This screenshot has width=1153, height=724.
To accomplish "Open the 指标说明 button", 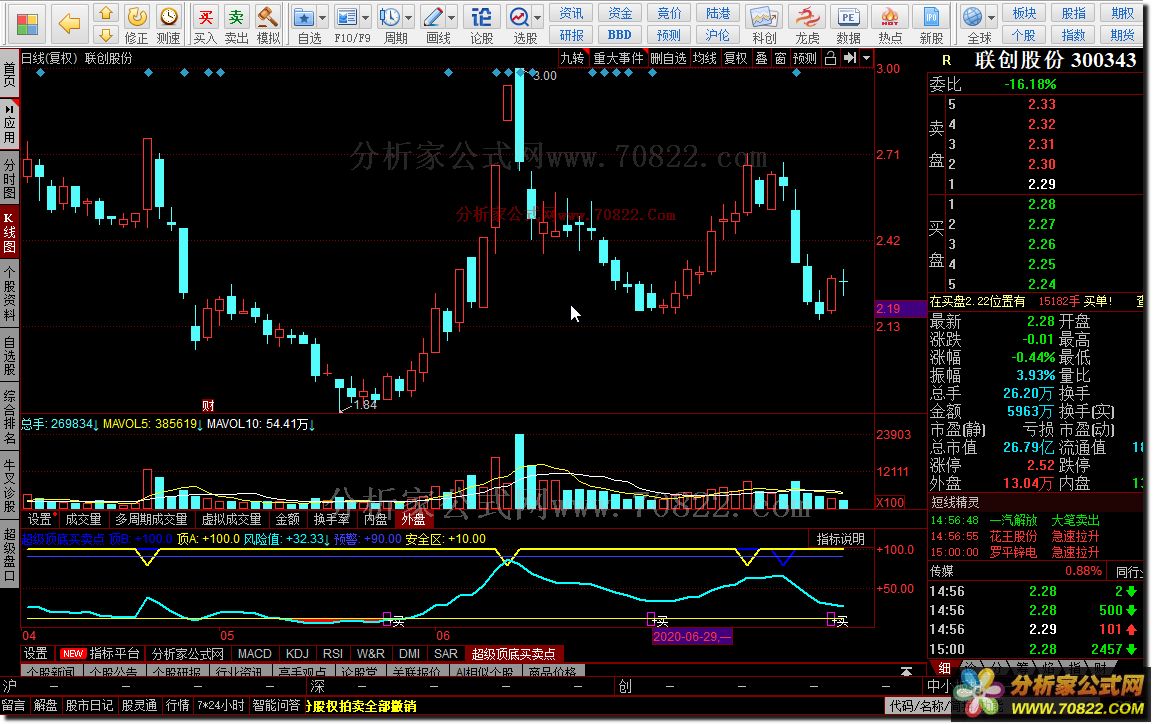I will [x=840, y=539].
